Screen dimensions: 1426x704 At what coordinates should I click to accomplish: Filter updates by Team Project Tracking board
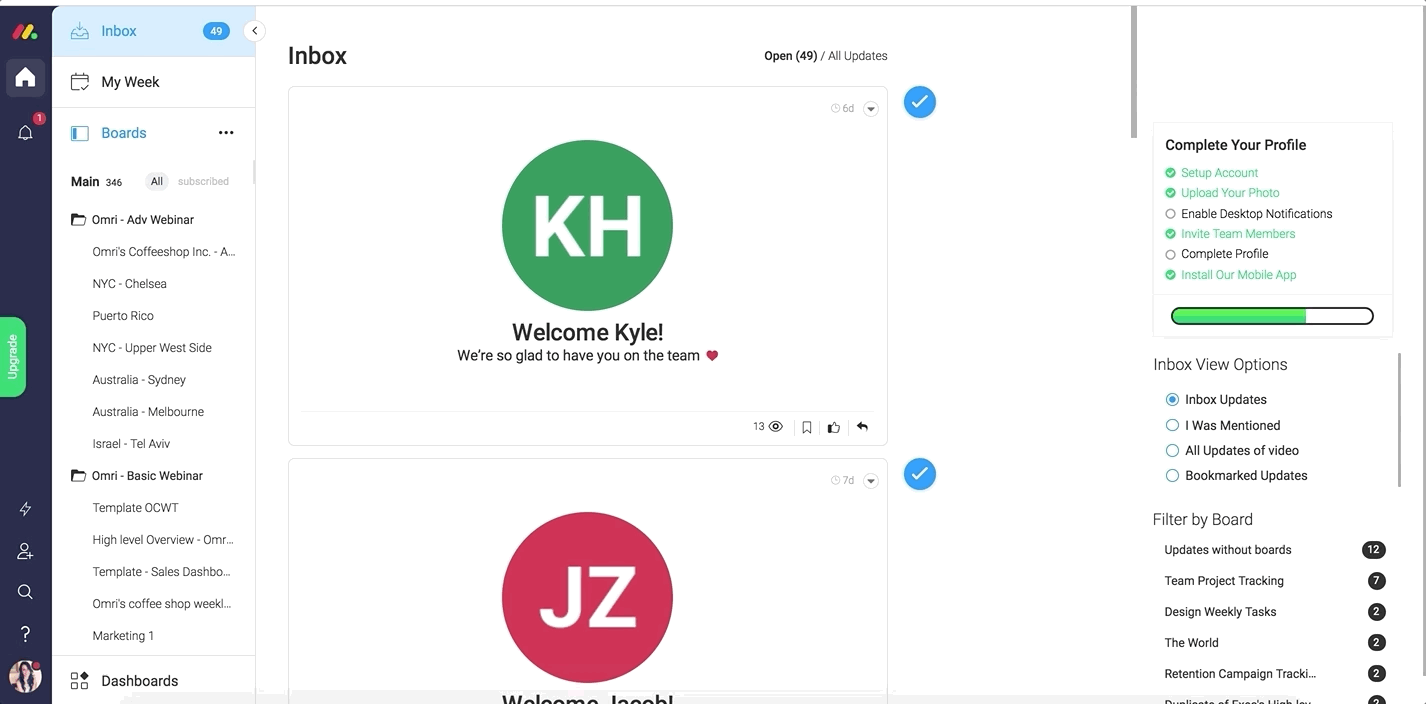(1224, 580)
